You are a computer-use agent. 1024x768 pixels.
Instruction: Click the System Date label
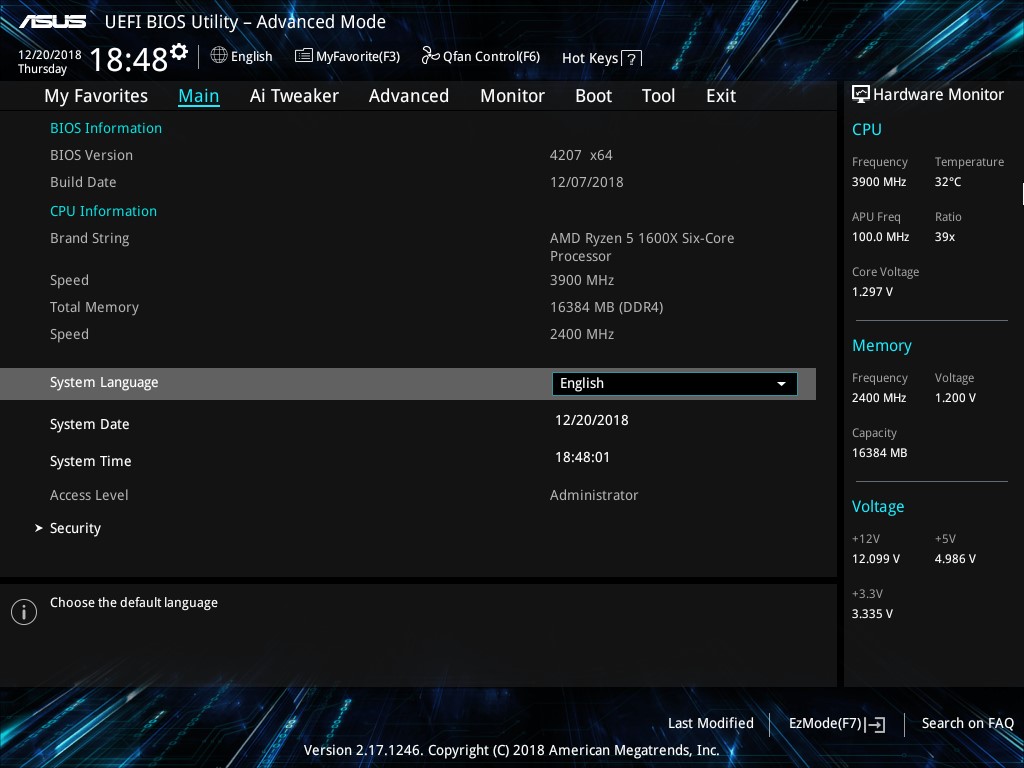click(x=89, y=424)
